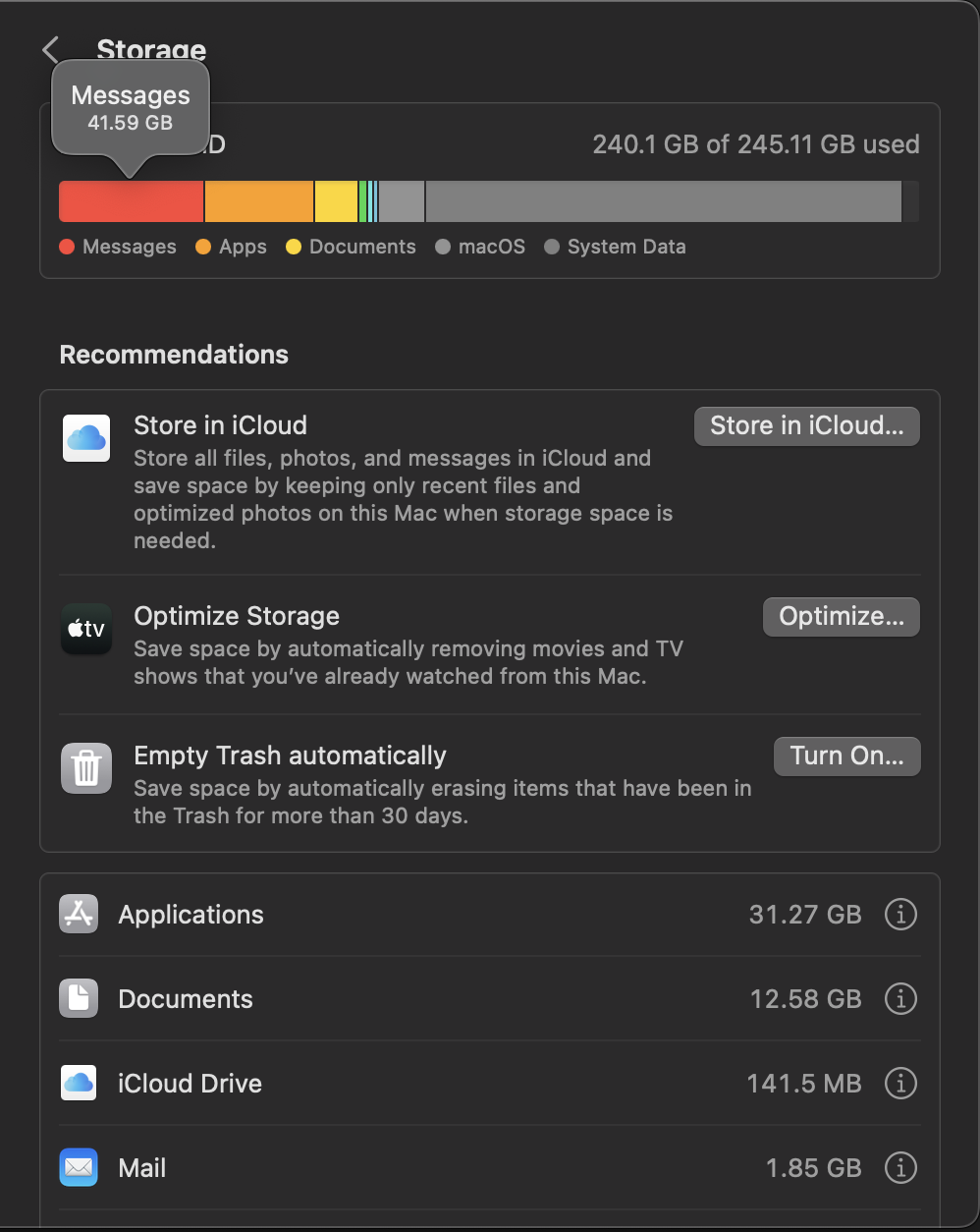Select the Applications row label

[x=191, y=915]
